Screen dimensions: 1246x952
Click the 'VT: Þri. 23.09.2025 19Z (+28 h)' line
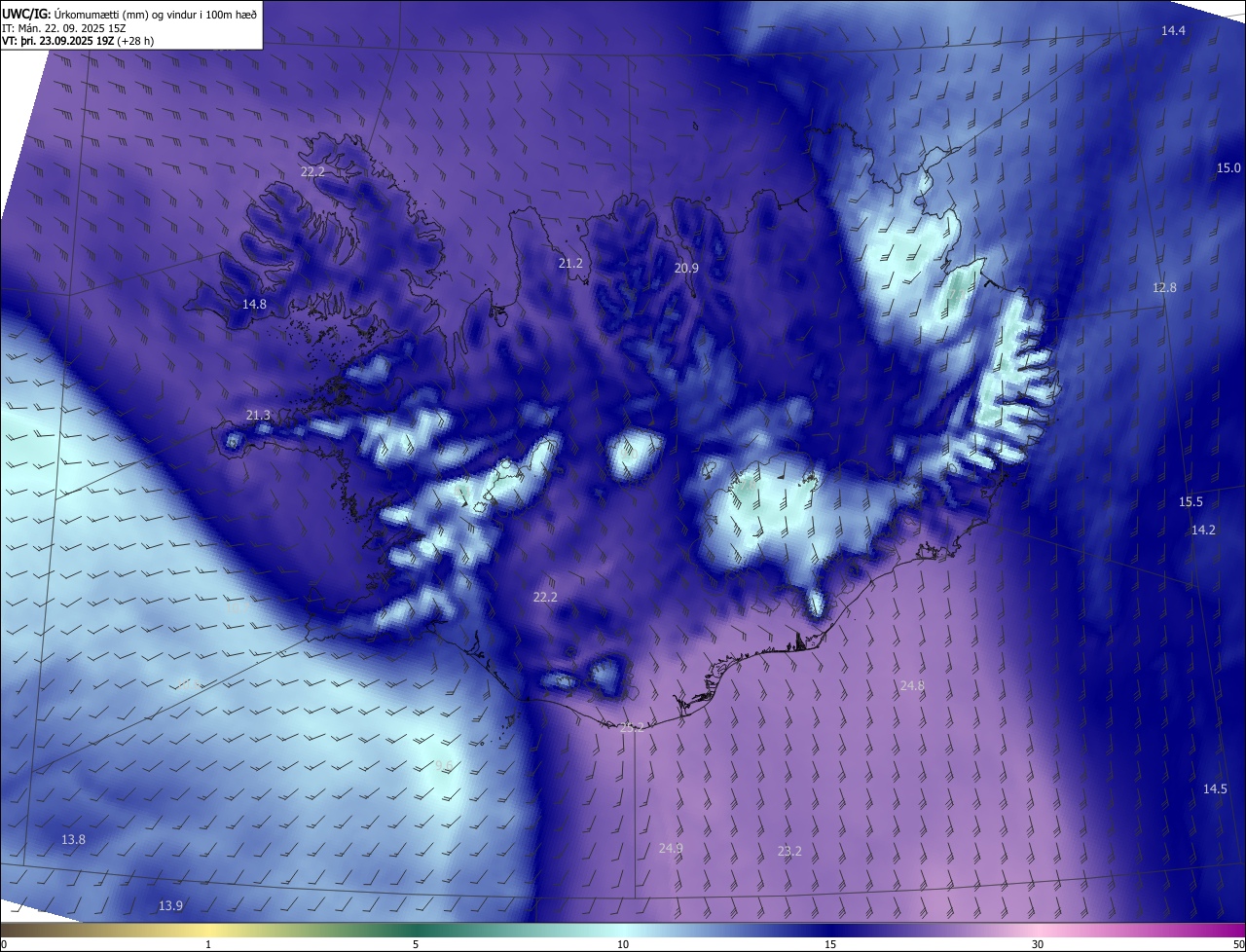[78, 41]
